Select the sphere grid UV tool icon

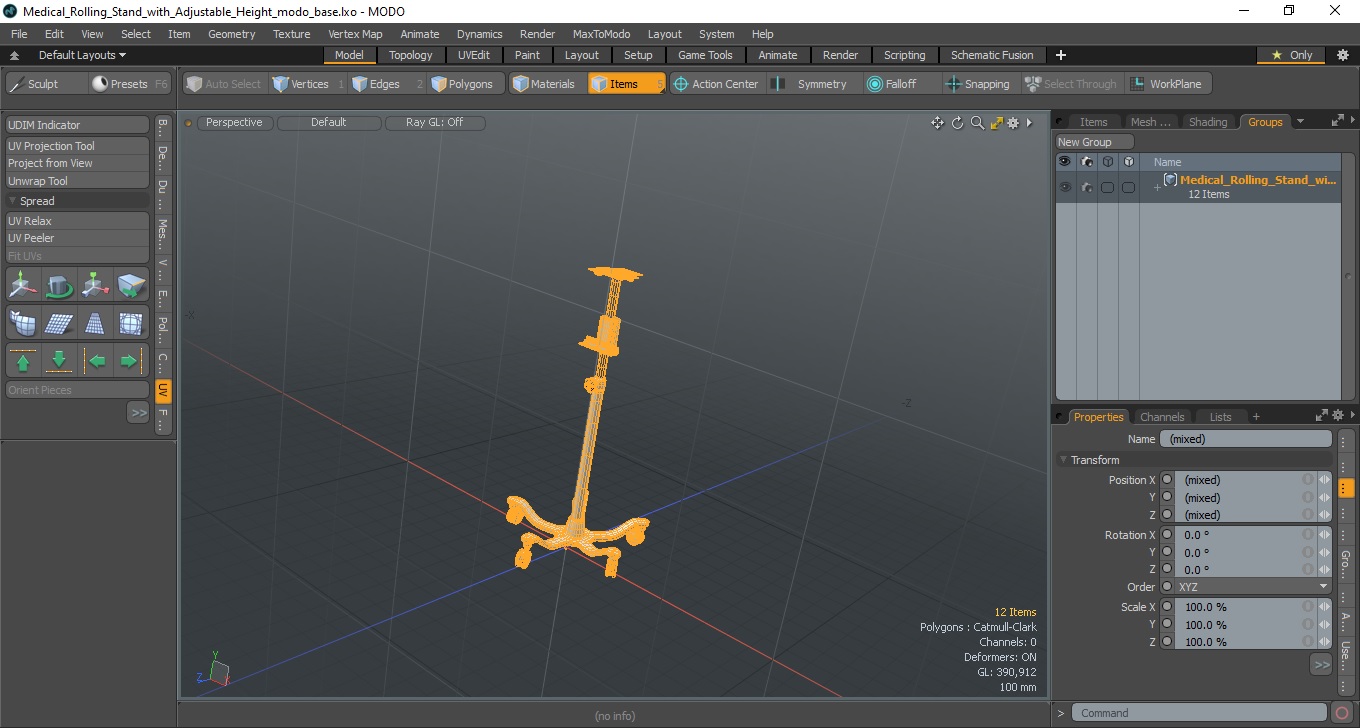pos(132,323)
